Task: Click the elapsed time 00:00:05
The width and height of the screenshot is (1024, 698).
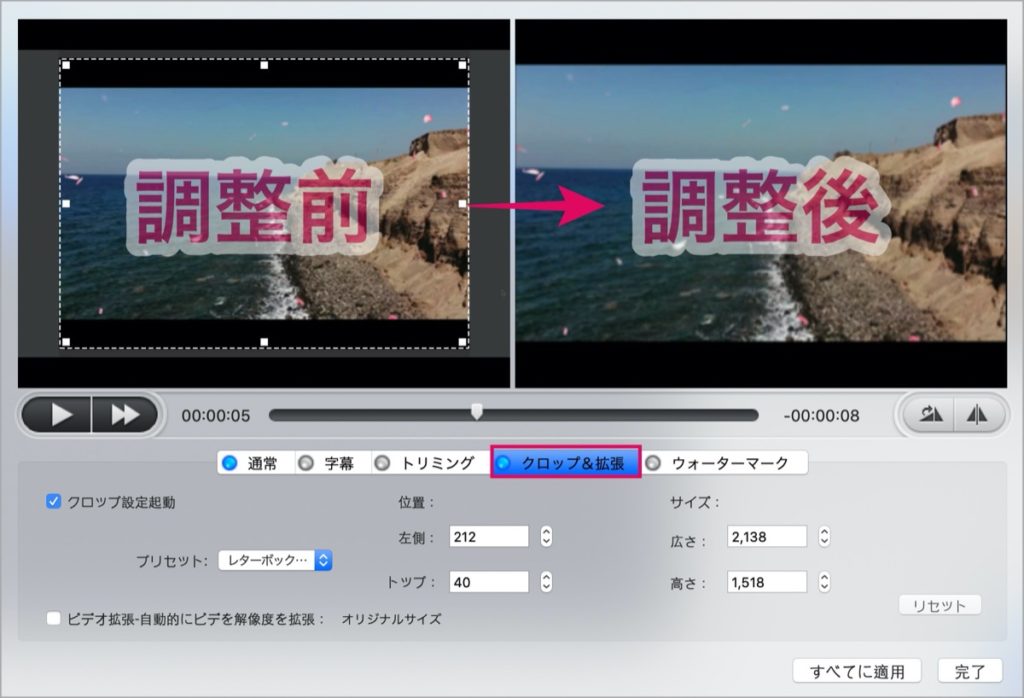Action: (216, 416)
